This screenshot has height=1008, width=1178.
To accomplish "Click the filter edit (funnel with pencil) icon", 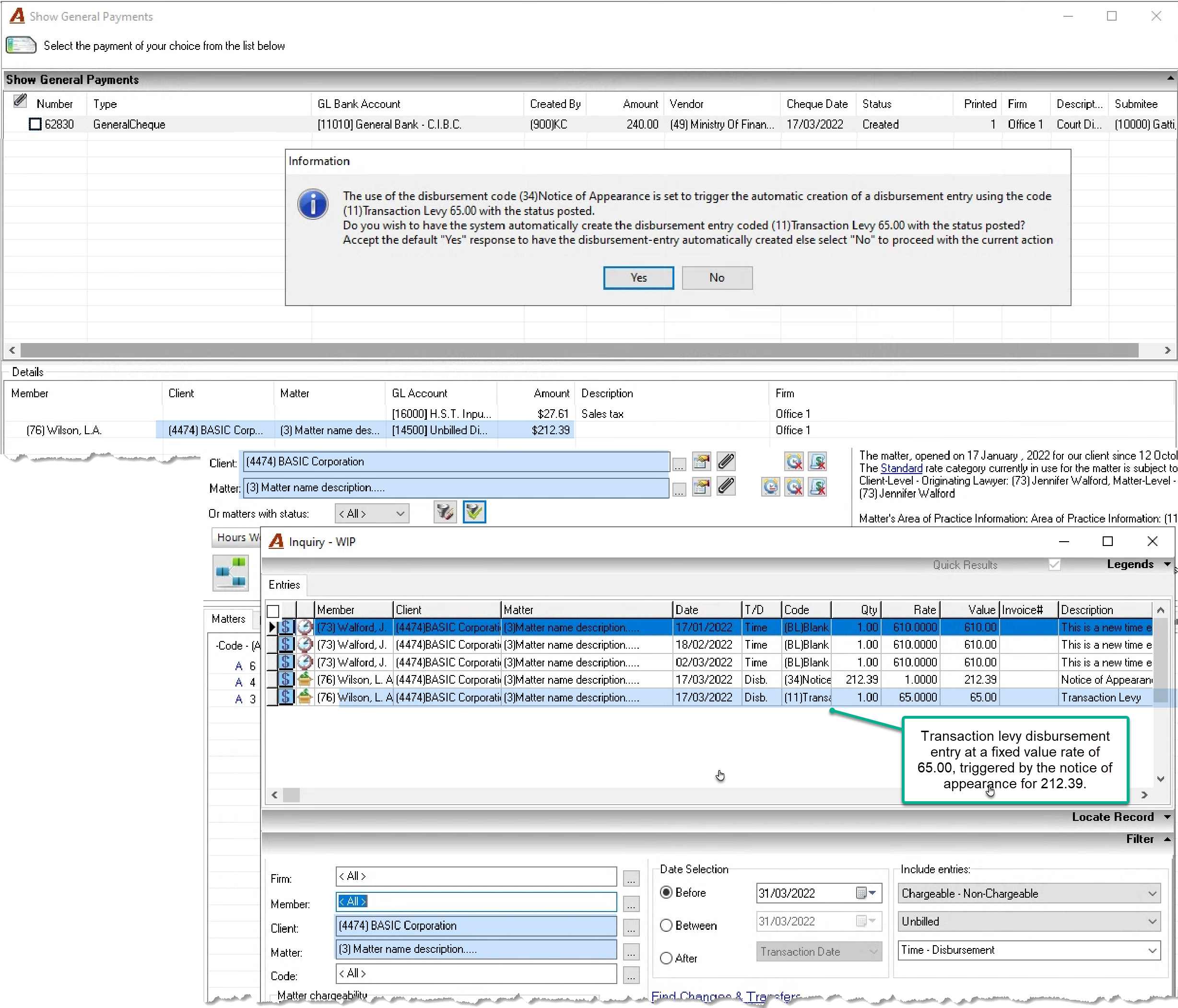I will tap(445, 513).
